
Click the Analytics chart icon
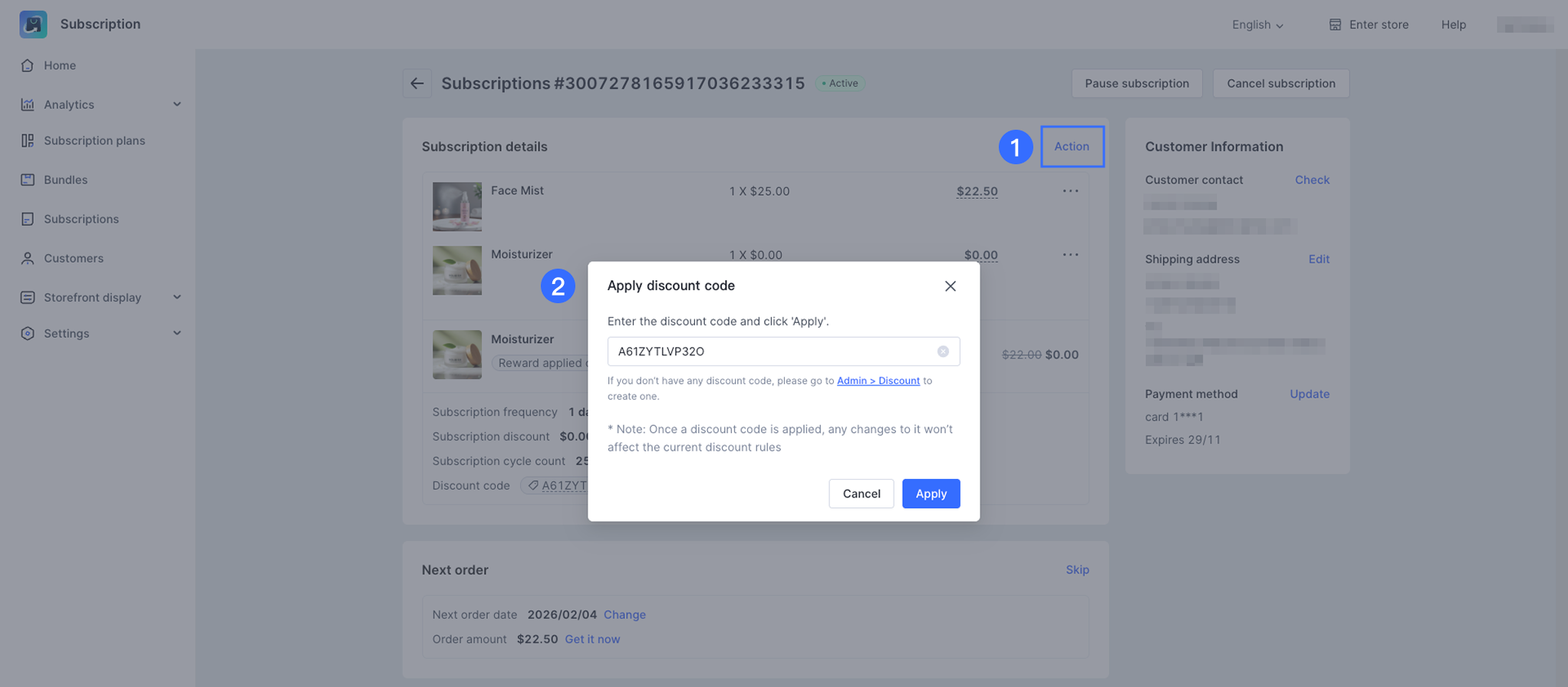[28, 104]
